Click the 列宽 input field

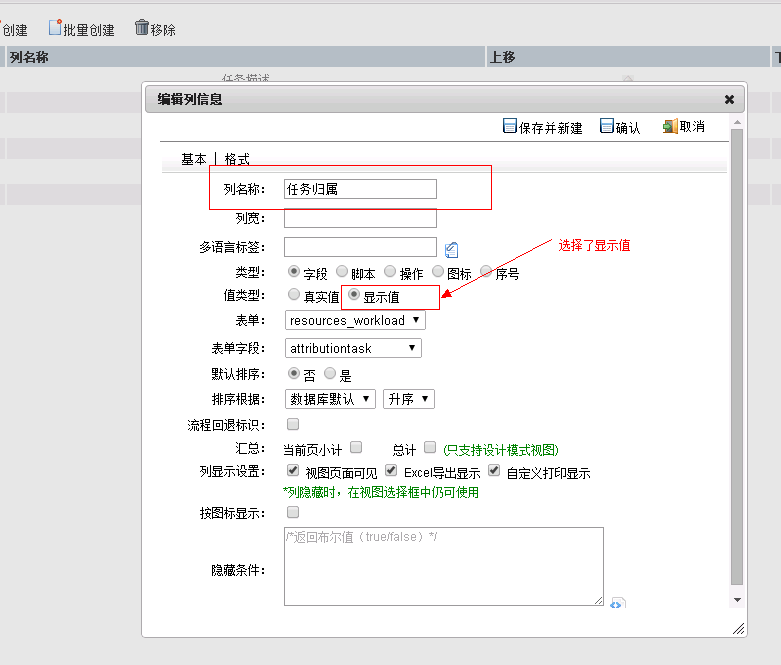pyautogui.click(x=360, y=218)
